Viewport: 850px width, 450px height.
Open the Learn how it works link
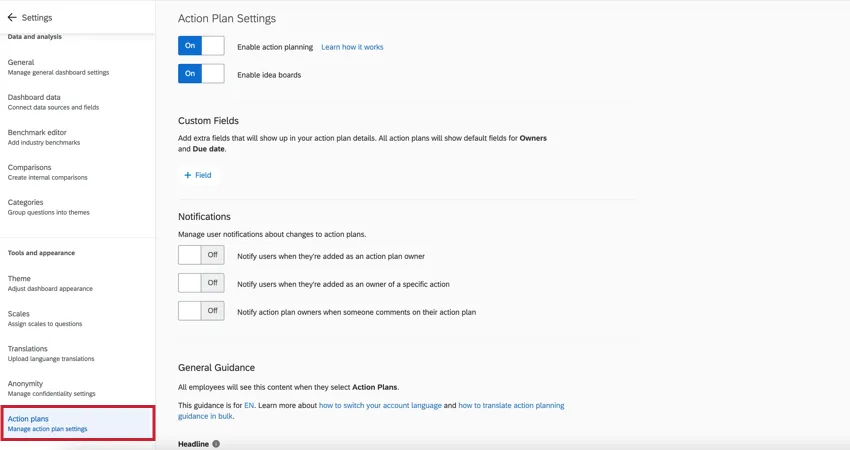pos(352,47)
